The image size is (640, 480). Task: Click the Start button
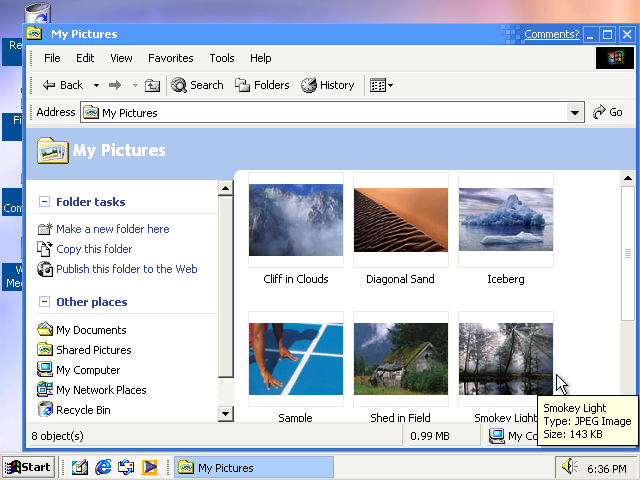point(28,467)
